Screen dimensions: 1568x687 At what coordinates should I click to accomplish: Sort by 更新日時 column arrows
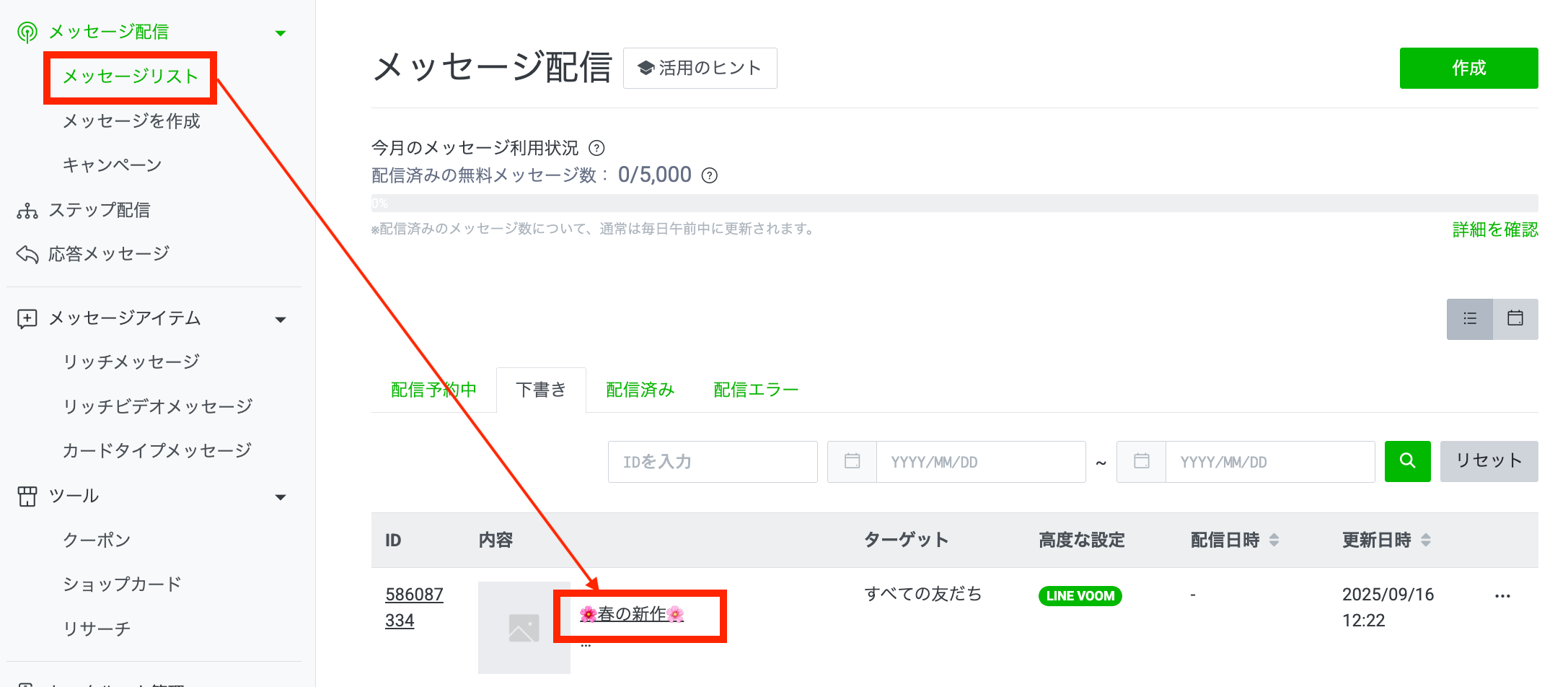[x=1425, y=540]
